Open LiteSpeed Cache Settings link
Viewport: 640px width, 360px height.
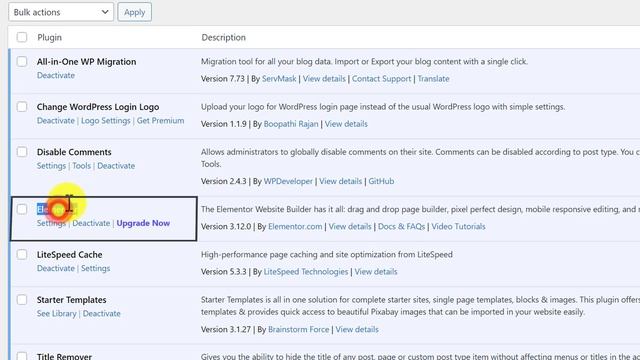click(x=96, y=268)
